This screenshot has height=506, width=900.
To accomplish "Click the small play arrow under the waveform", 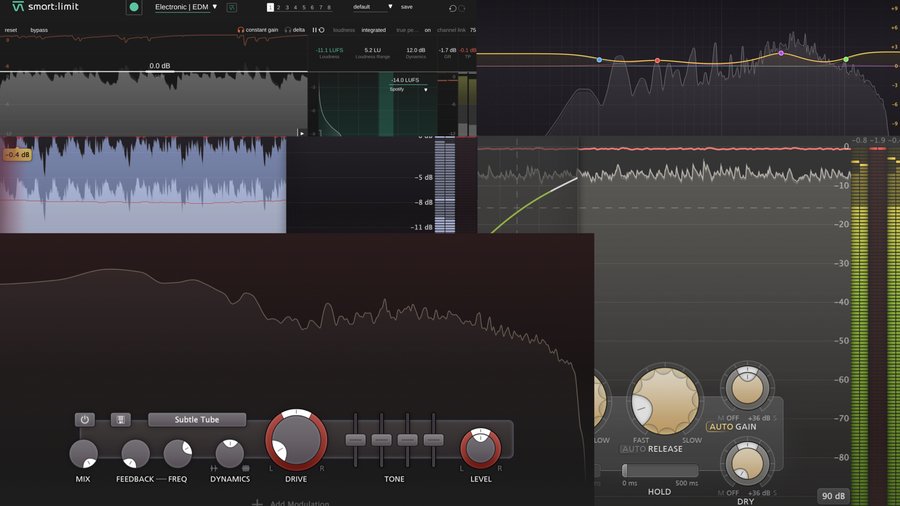I will [x=301, y=133].
